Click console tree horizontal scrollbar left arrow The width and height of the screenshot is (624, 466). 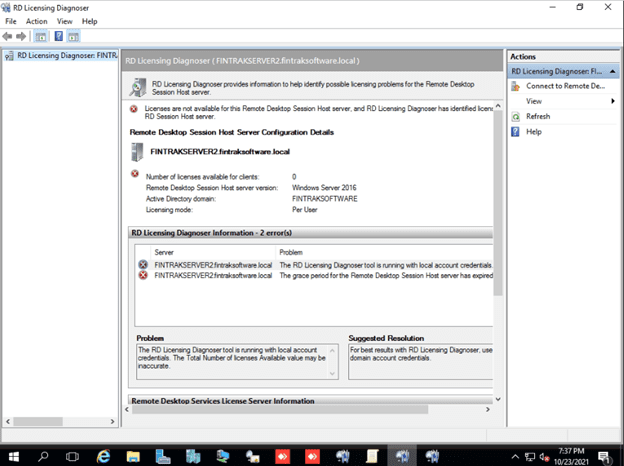point(8,421)
